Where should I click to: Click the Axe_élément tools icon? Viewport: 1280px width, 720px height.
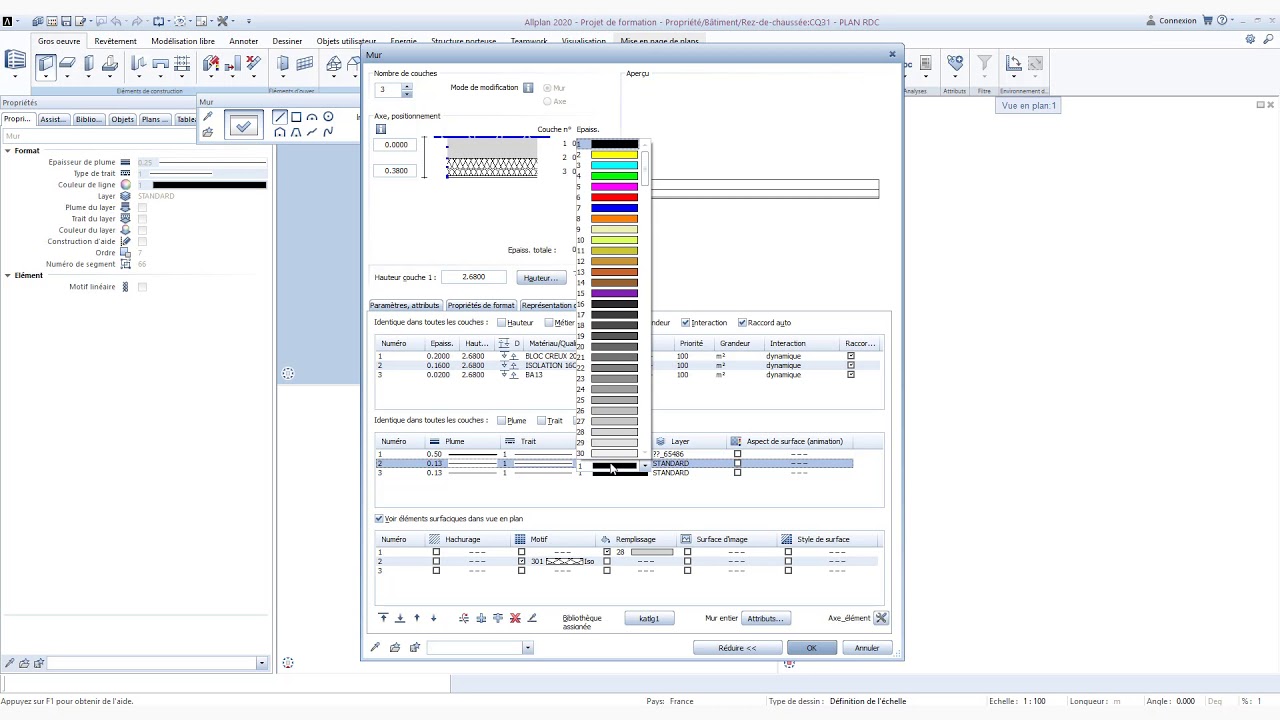(x=881, y=618)
